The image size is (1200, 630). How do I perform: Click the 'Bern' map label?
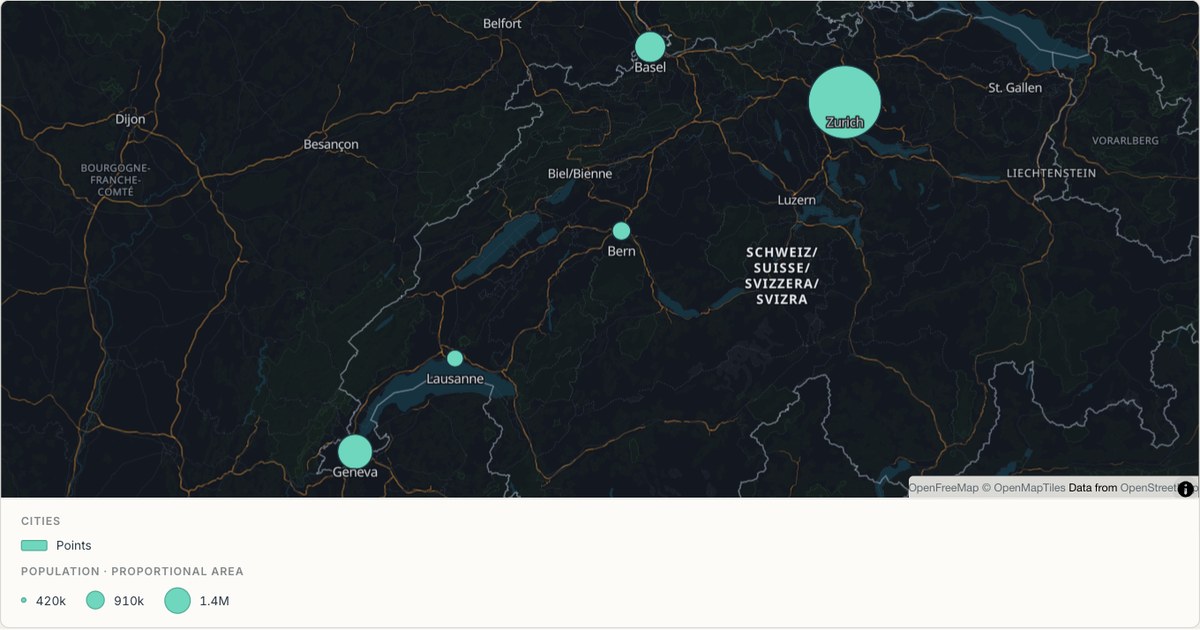coord(621,251)
